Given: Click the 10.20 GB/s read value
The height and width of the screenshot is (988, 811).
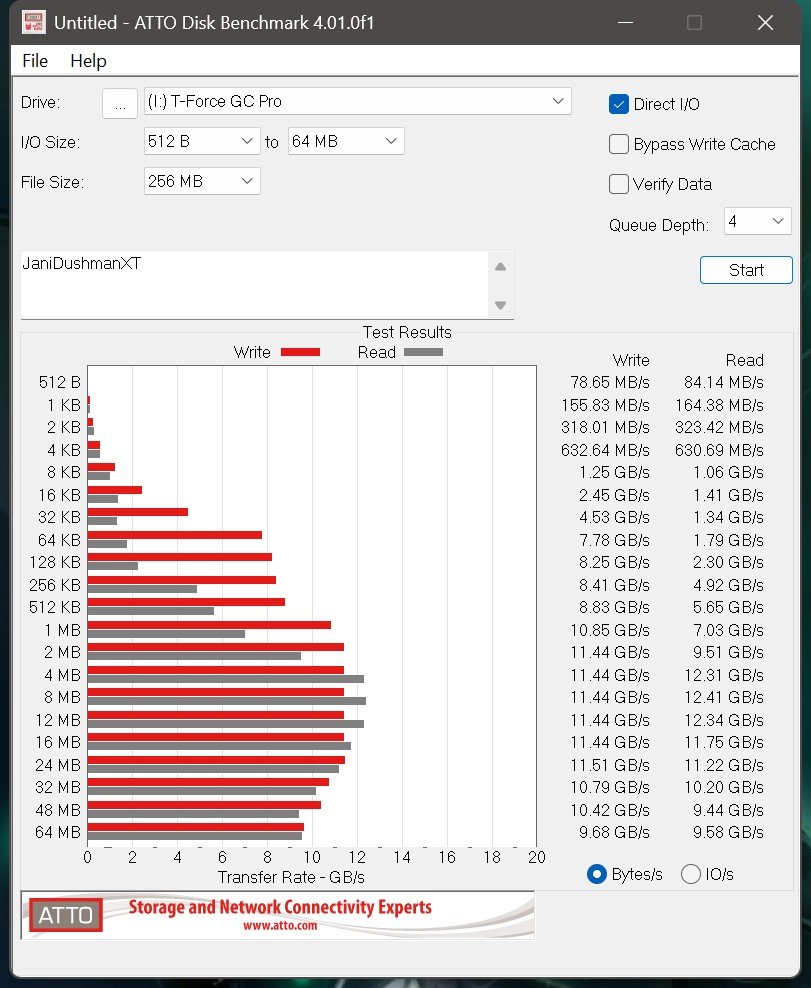Looking at the screenshot, I should pos(723,788).
